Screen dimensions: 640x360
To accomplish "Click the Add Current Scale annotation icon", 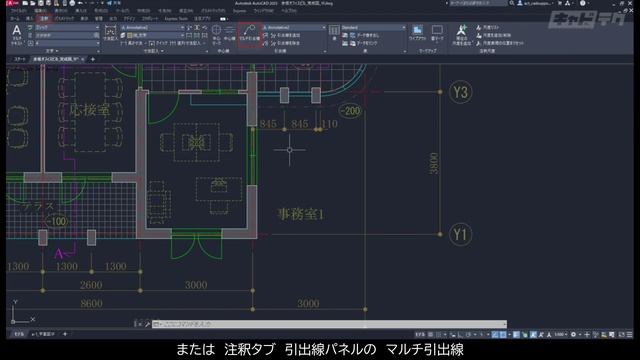I will tap(462, 30).
